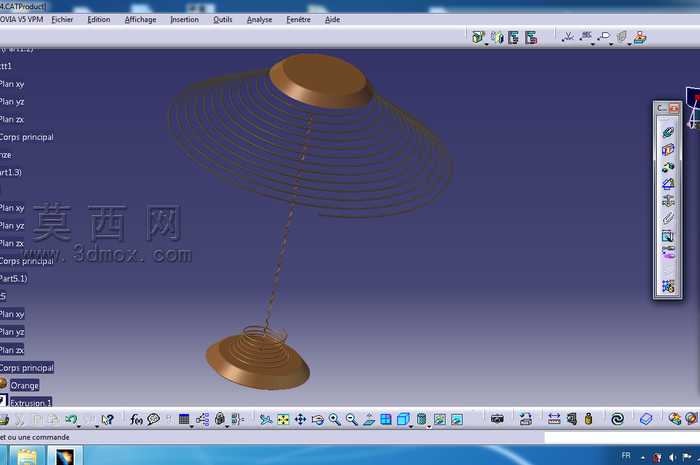The image size is (700, 465).
Task: Open the Fichier menu
Action: [x=62, y=20]
